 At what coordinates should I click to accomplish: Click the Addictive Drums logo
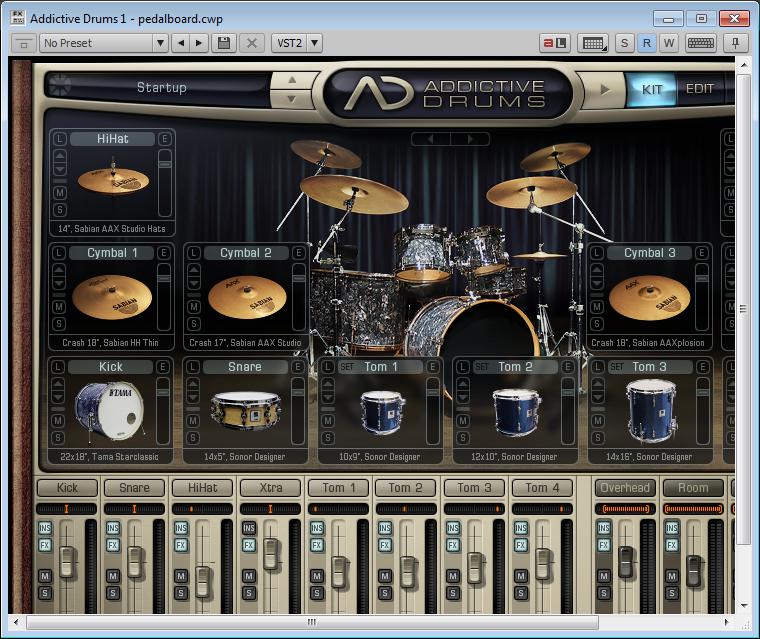446,93
